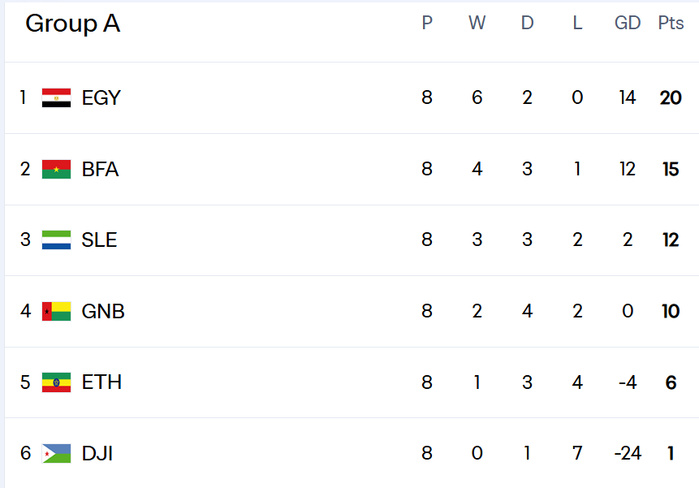Select the SLE team name
Image resolution: width=699 pixels, height=488 pixels.
coord(99,240)
